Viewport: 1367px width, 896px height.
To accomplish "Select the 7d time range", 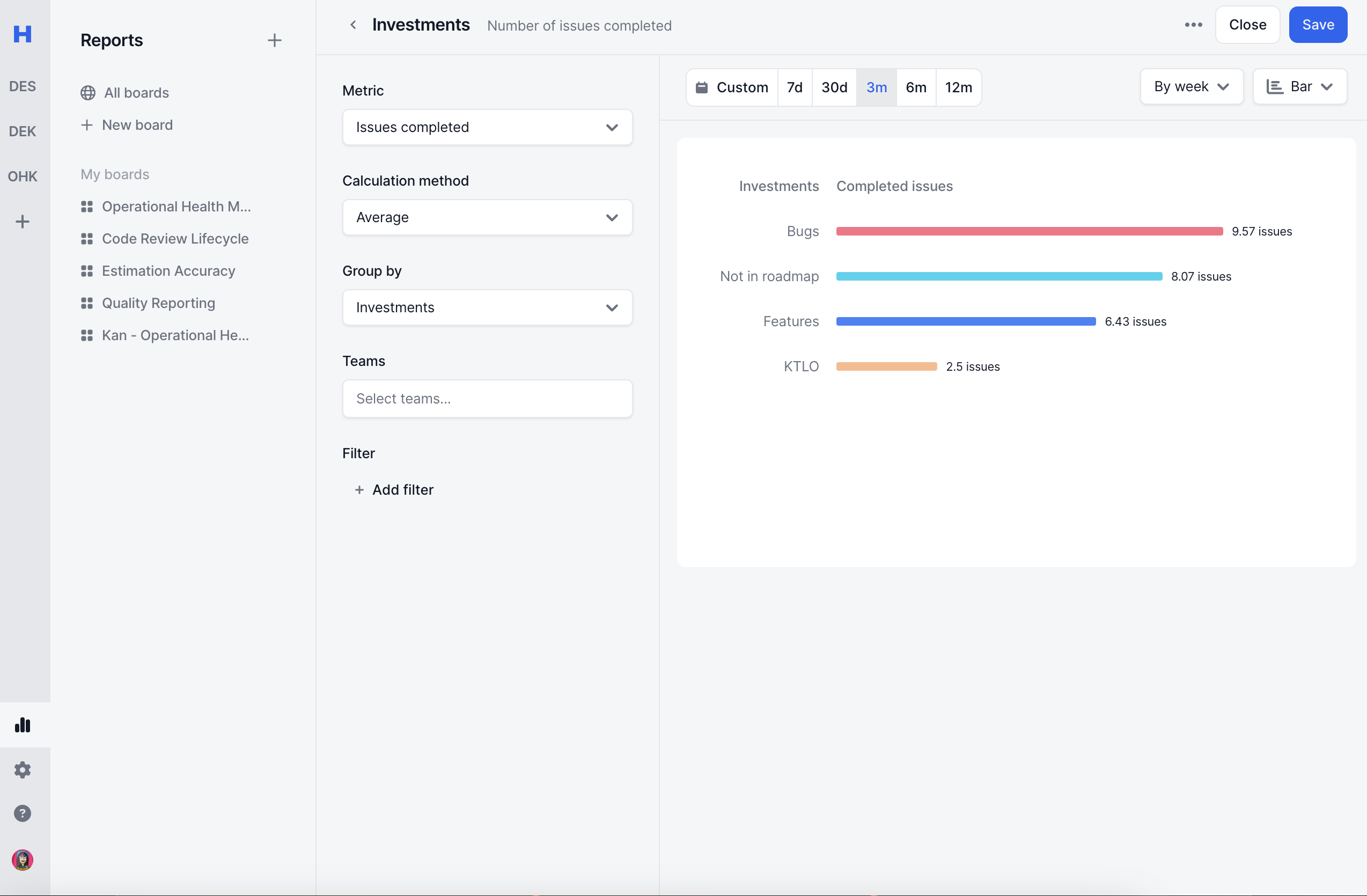I will point(795,87).
